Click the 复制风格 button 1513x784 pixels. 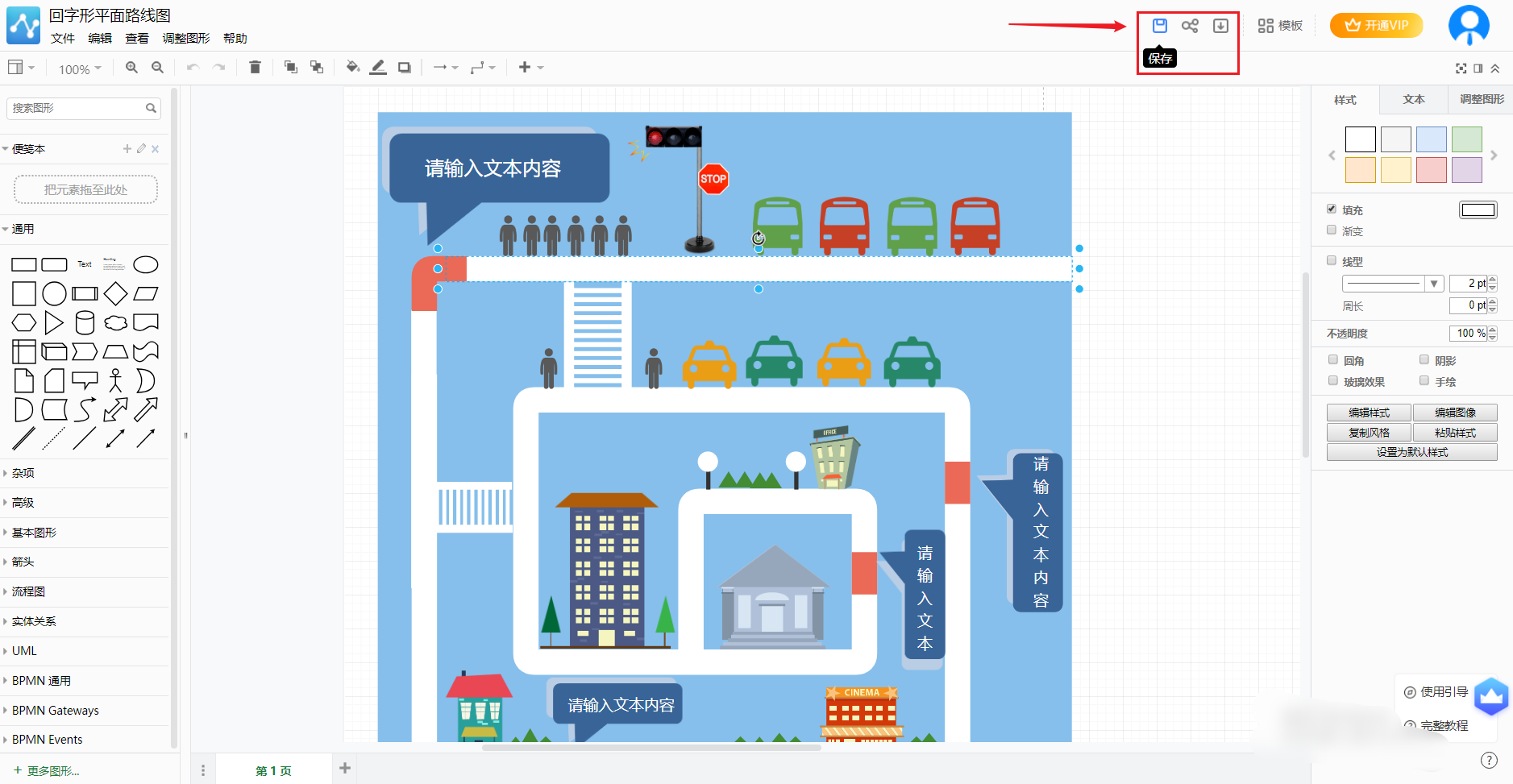click(1369, 433)
